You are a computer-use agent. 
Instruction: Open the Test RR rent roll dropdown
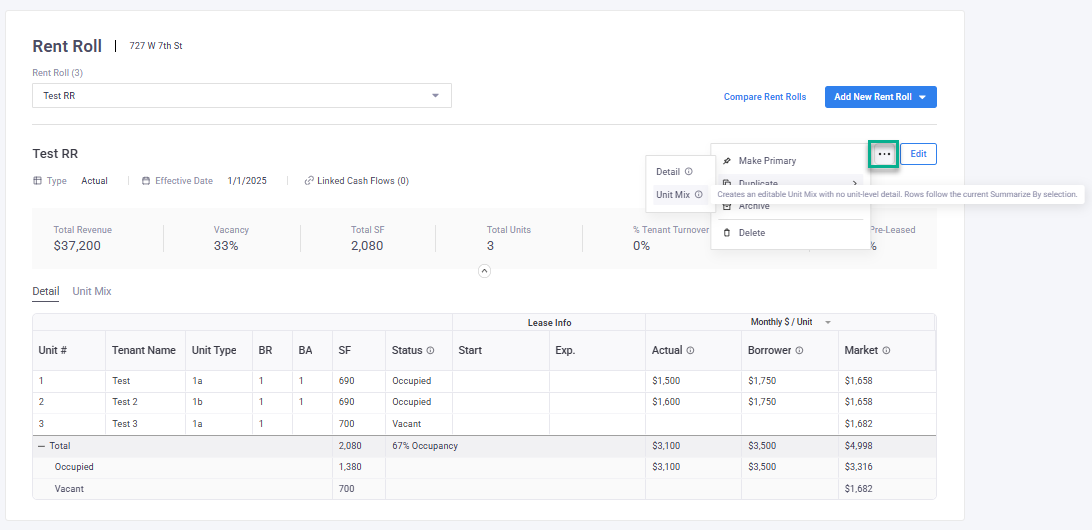(242, 95)
